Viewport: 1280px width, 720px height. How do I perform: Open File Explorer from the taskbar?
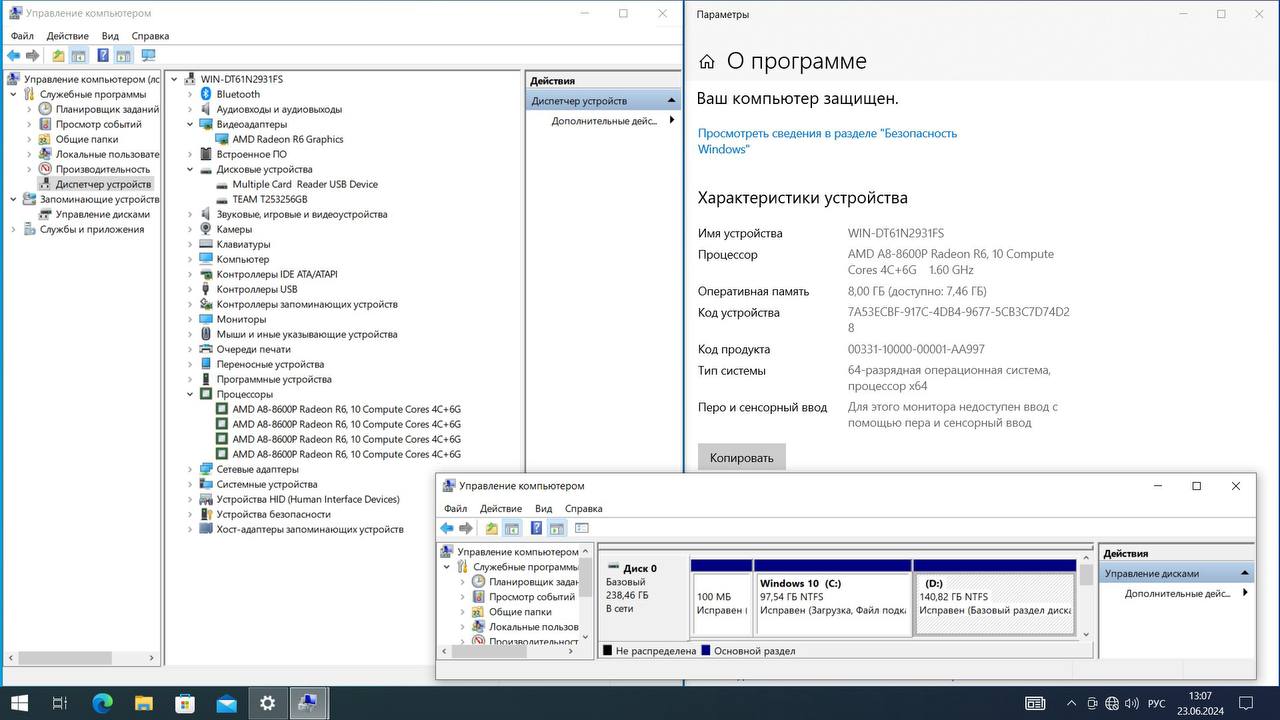point(144,703)
